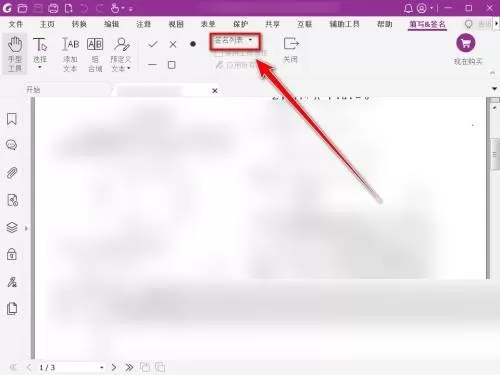Click the Print icon in quick access
Viewport: 500px width, 375px height.
pyautogui.click(x=53, y=8)
